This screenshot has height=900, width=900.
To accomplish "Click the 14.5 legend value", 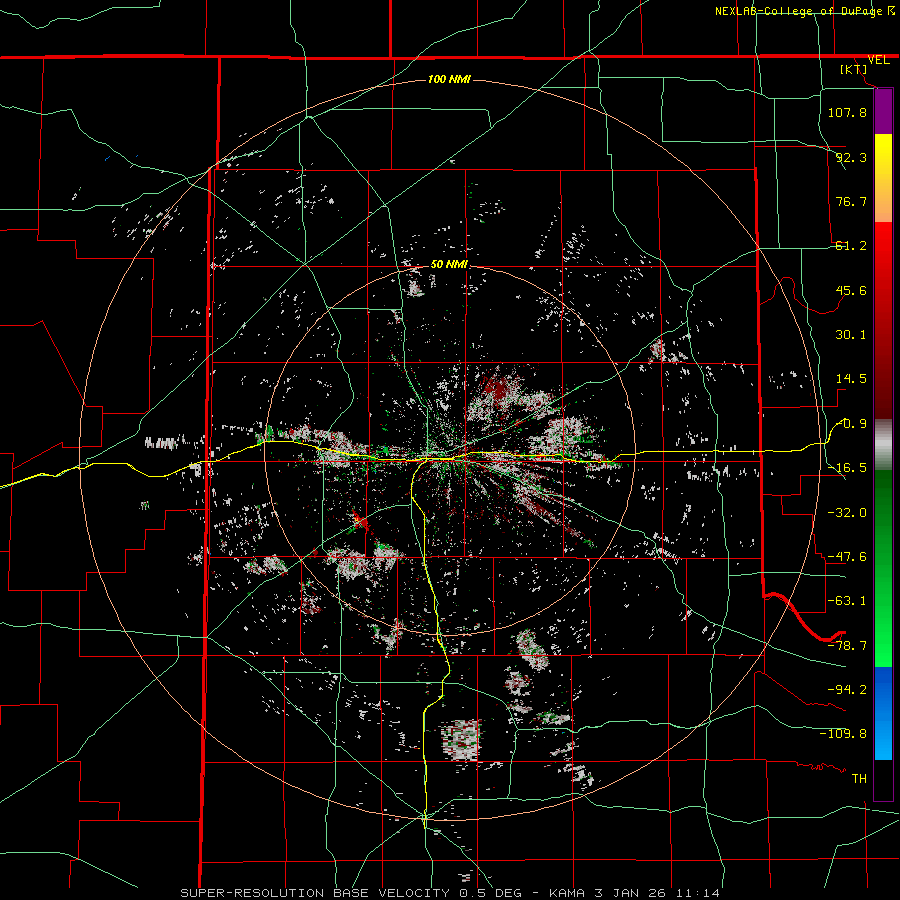I will click(851, 379).
